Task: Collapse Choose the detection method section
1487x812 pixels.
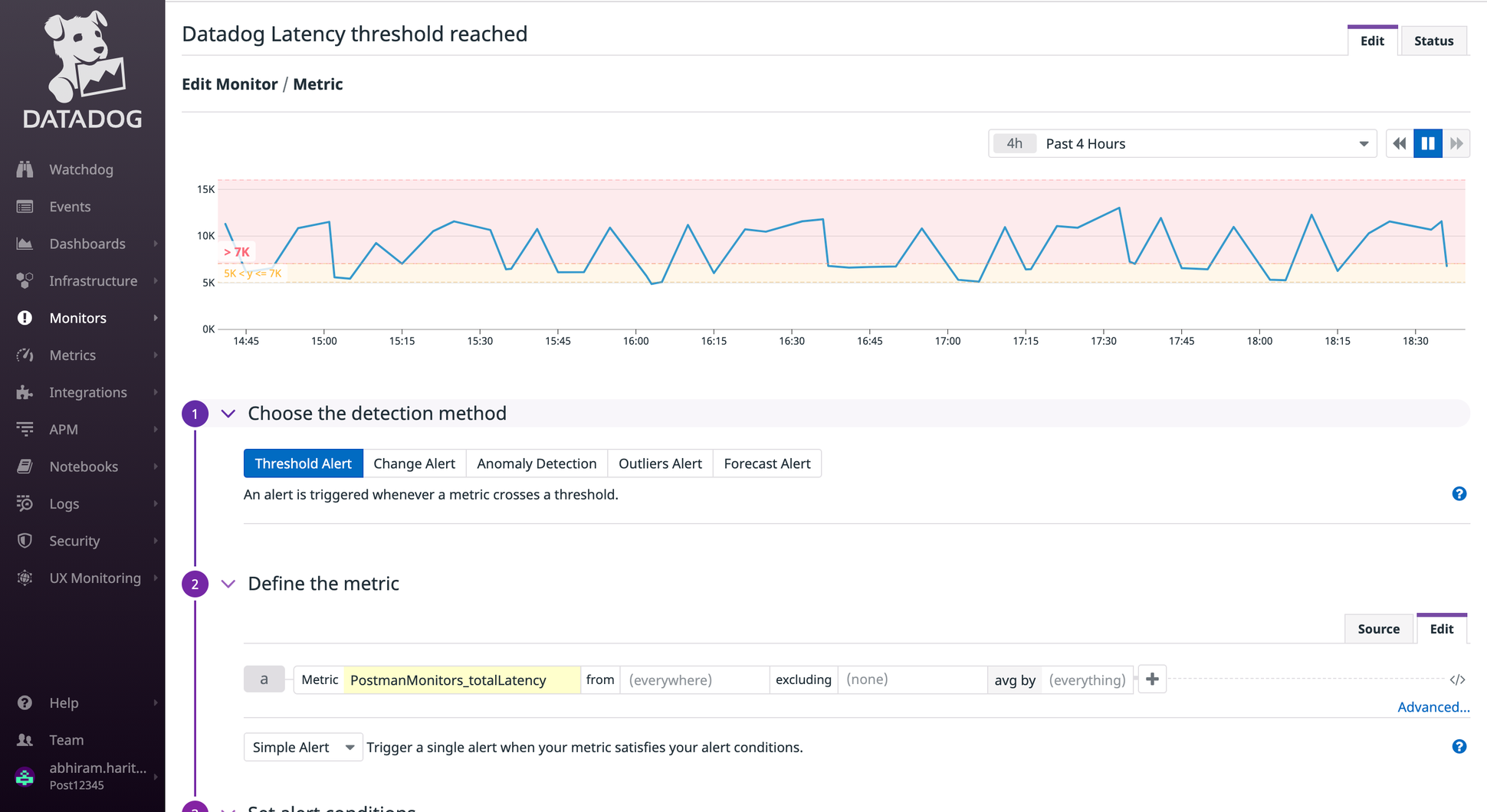Action: pyautogui.click(x=228, y=414)
